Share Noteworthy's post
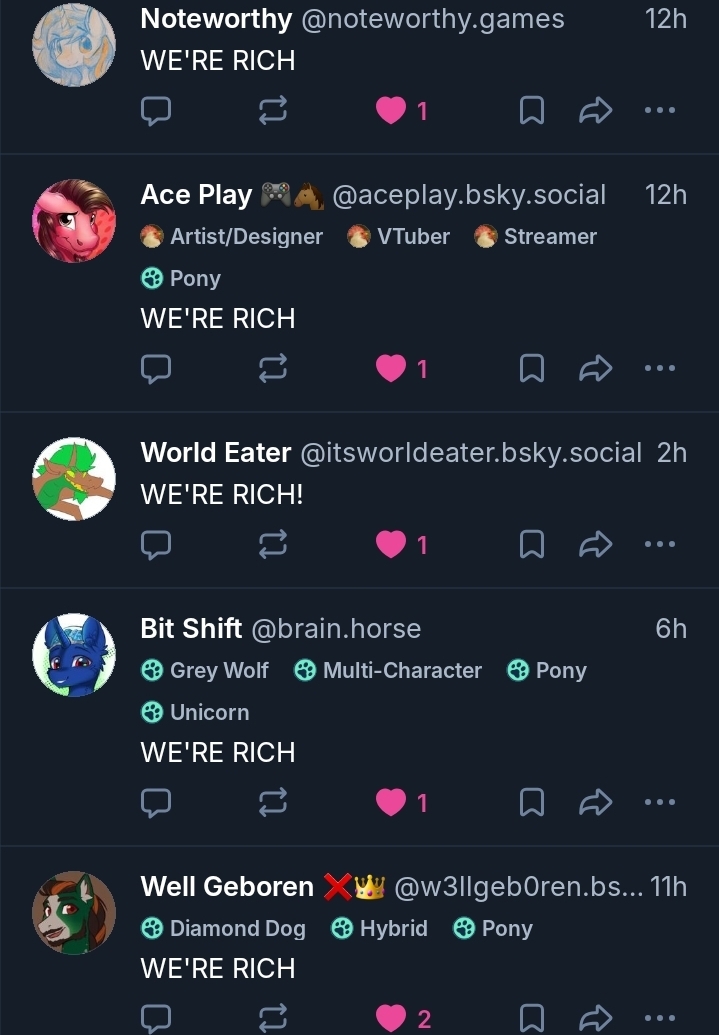Image resolution: width=719 pixels, height=1035 pixels. click(595, 111)
